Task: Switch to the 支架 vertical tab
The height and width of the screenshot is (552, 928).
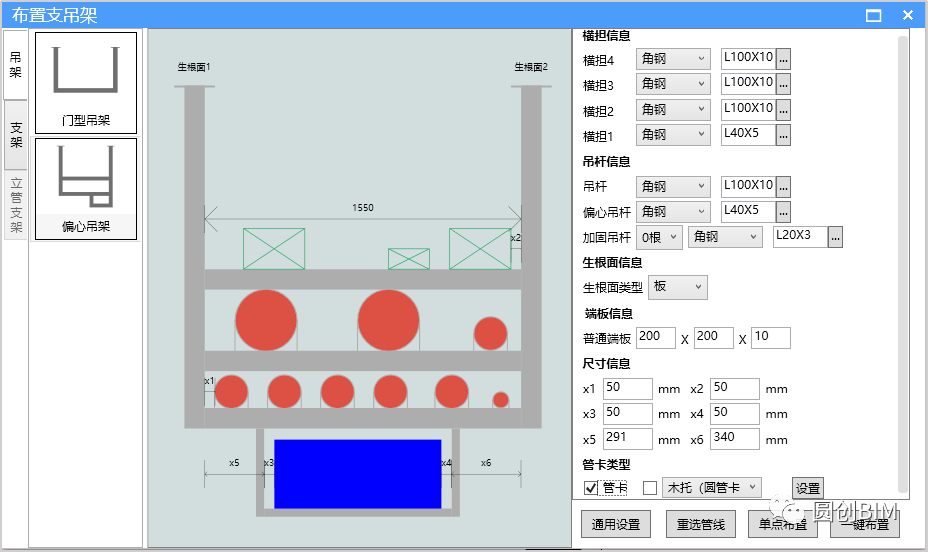Action: (x=15, y=135)
